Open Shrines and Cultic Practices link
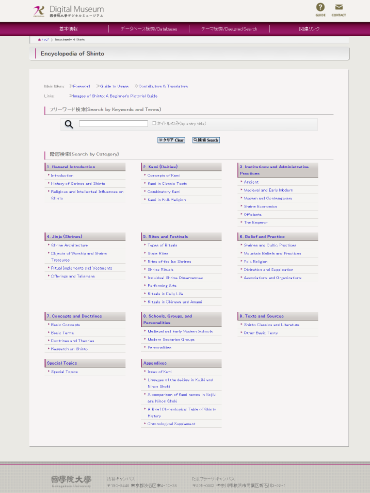Image resolution: width=370 pixels, height=493 pixels. (x=270, y=245)
